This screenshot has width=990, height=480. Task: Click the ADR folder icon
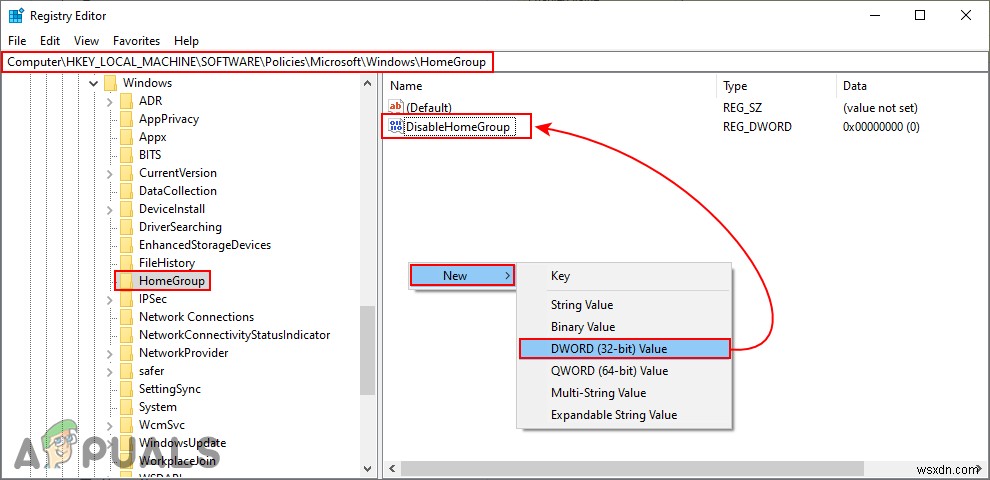click(x=128, y=101)
